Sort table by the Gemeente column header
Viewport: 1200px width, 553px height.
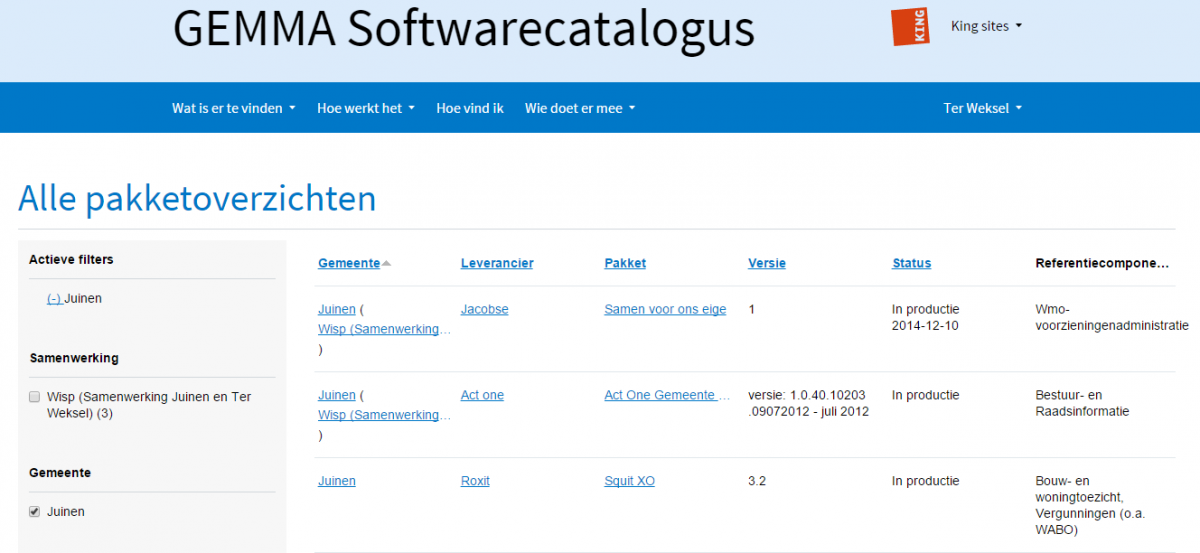click(x=349, y=263)
